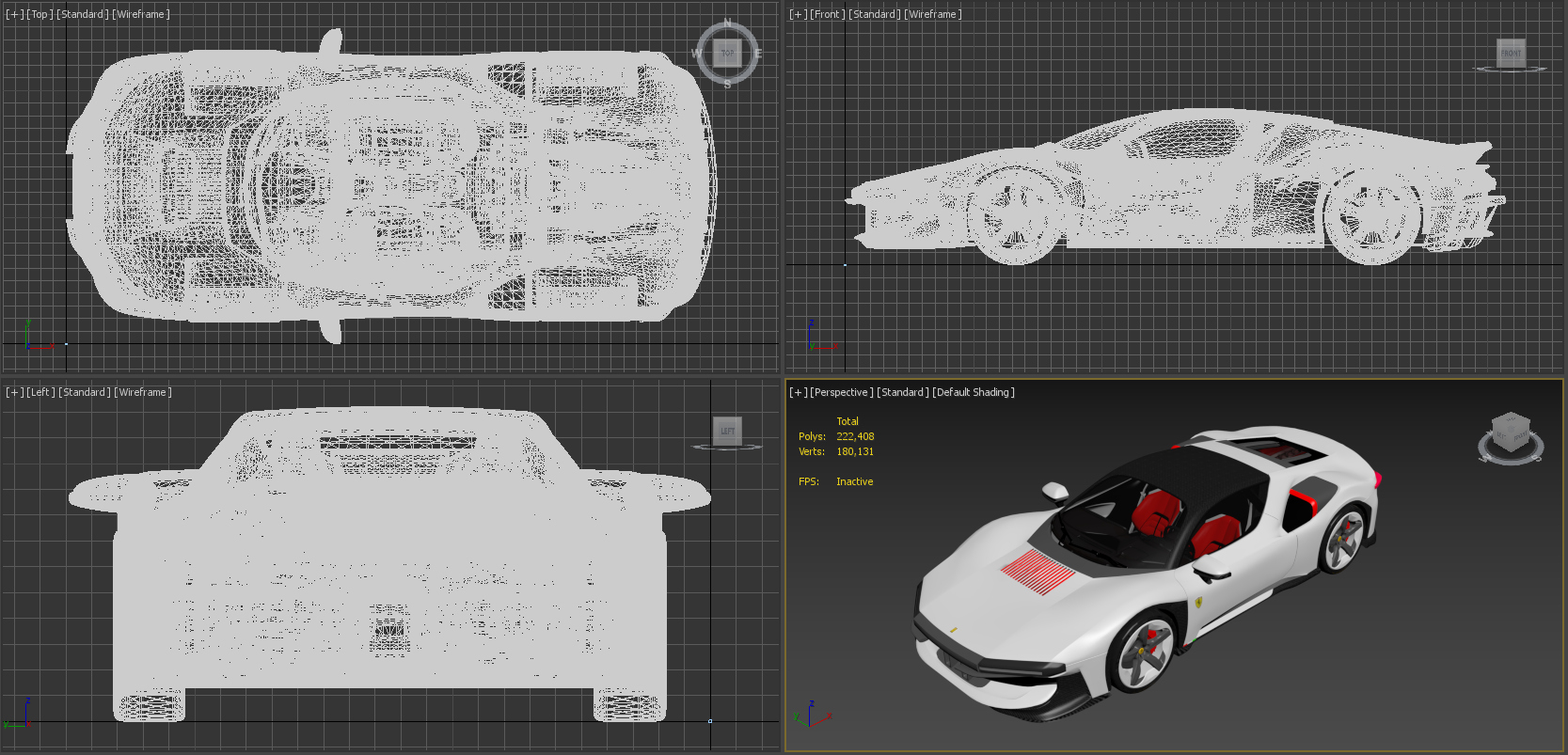Open the [+] general menu in Perspective viewport

(x=798, y=392)
